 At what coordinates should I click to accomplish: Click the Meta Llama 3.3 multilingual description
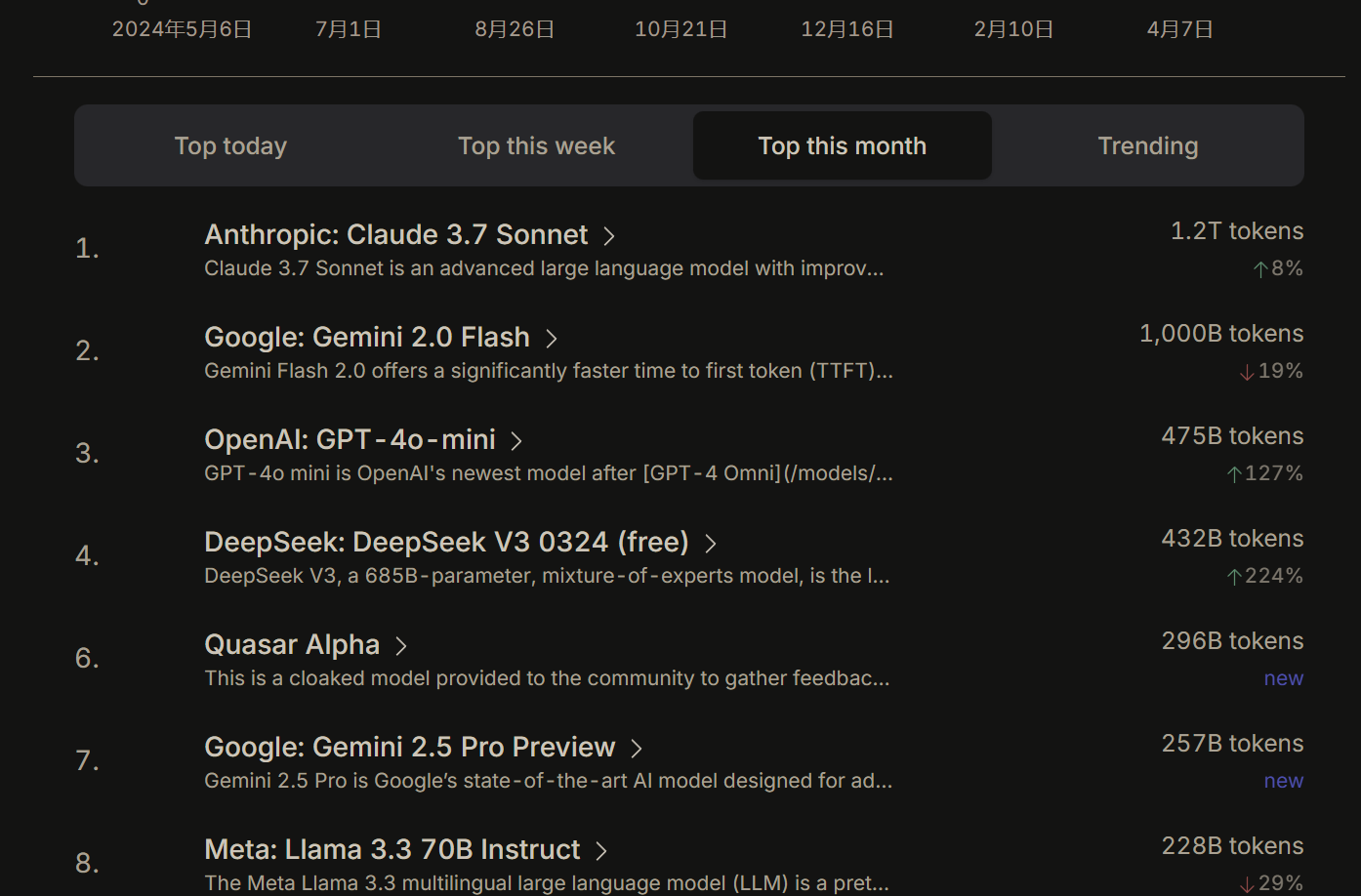[547, 883]
